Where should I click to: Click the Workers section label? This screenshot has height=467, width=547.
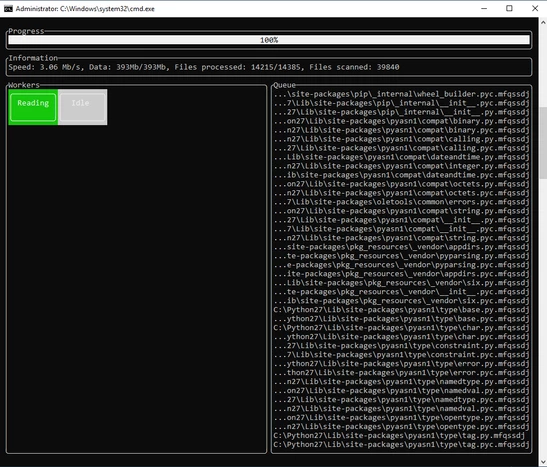tap(24, 85)
